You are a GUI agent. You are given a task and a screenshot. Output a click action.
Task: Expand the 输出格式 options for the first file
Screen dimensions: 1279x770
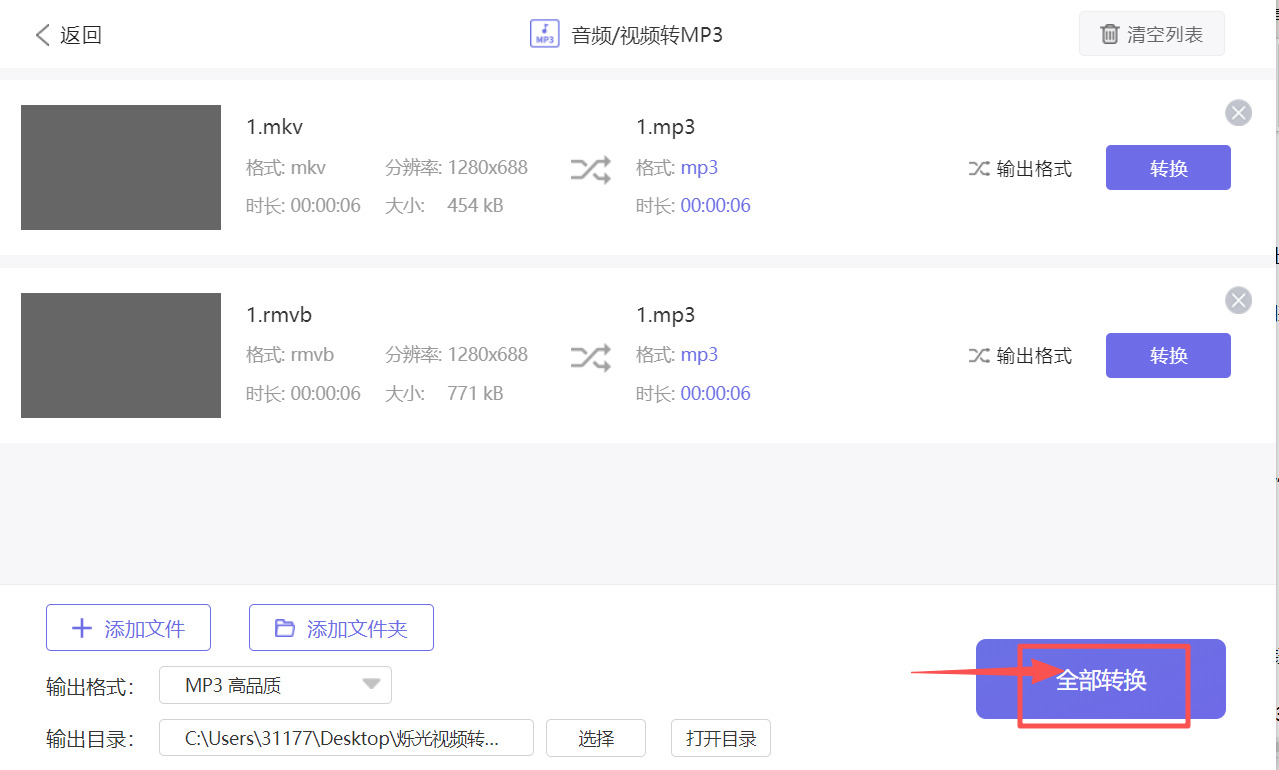tap(1020, 168)
